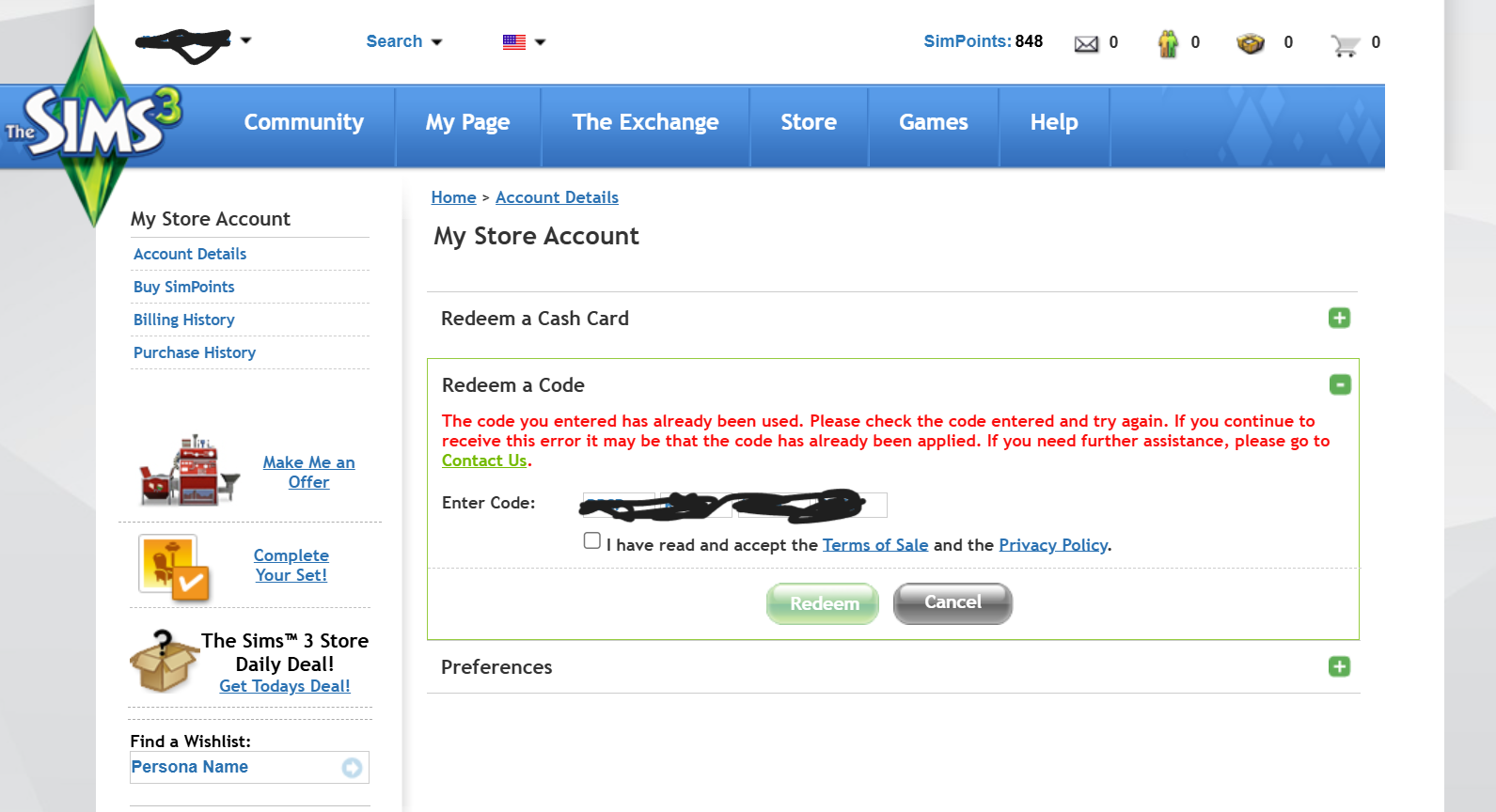Submit the wishlist search arrow button
Image resolution: width=1496 pixels, height=812 pixels.
[x=352, y=768]
